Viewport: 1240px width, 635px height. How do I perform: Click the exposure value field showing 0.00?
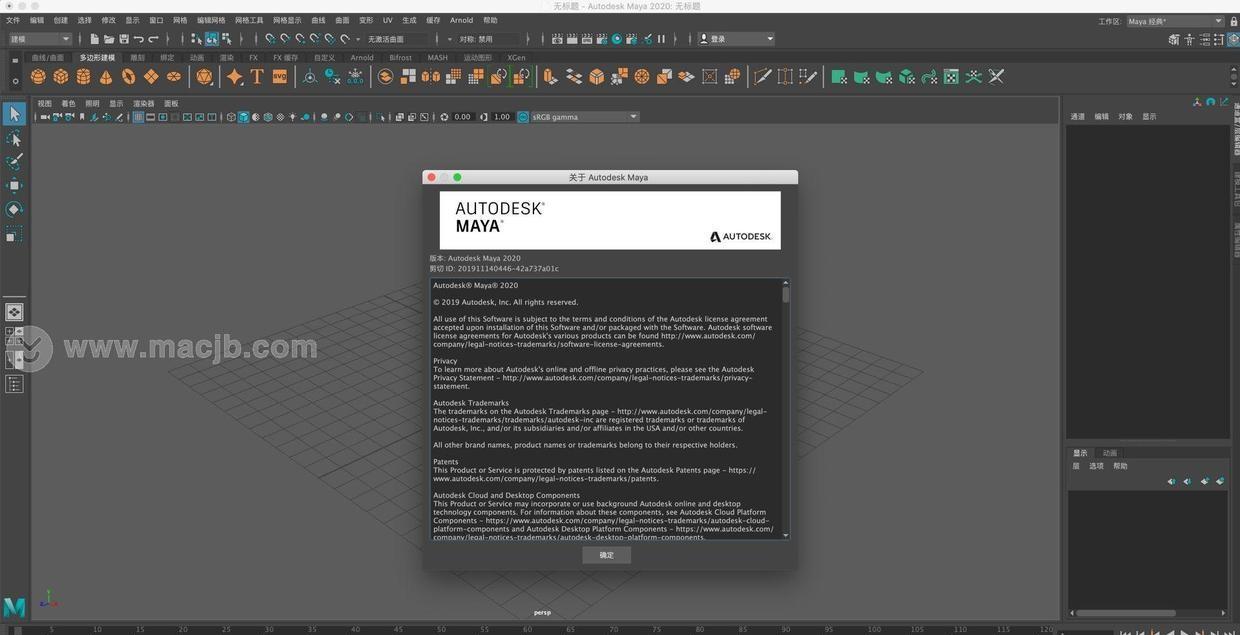[462, 117]
